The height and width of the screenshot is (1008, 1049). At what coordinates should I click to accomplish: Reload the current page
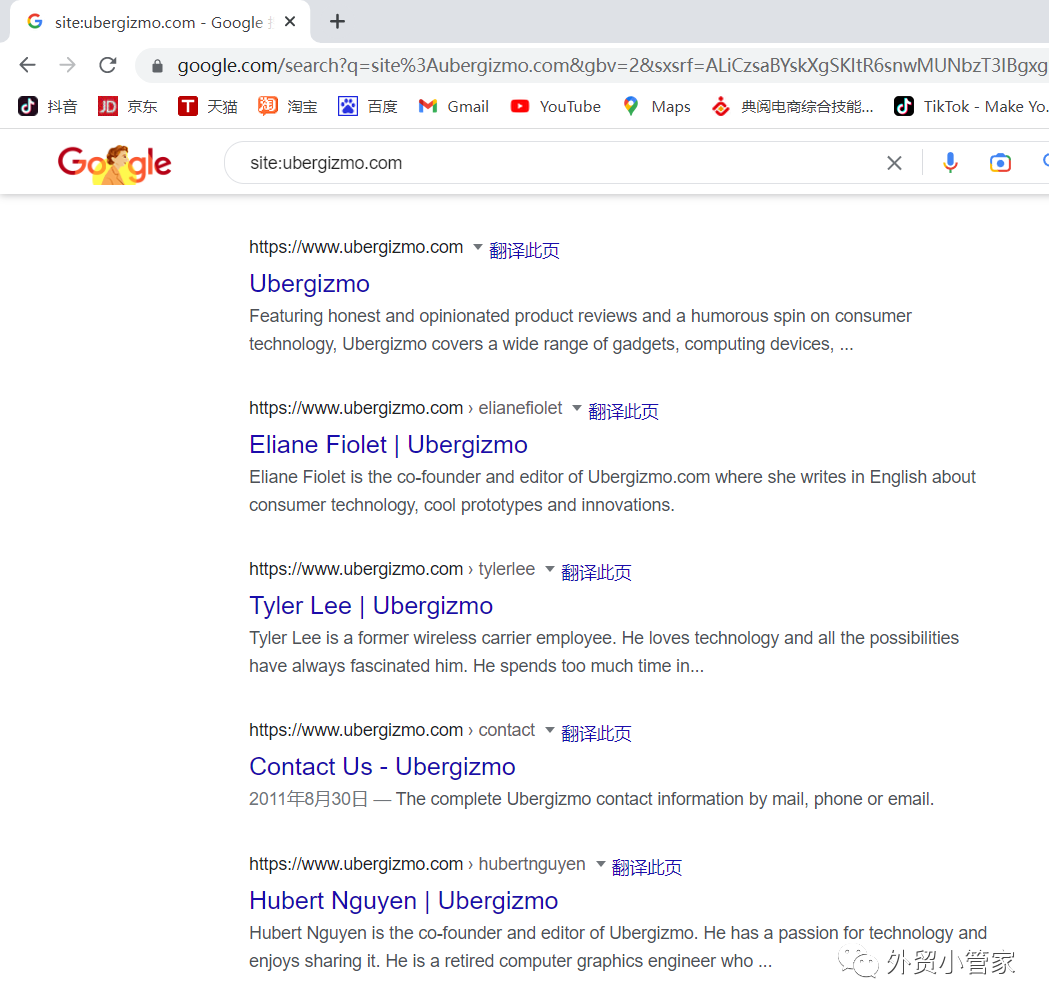[108, 65]
